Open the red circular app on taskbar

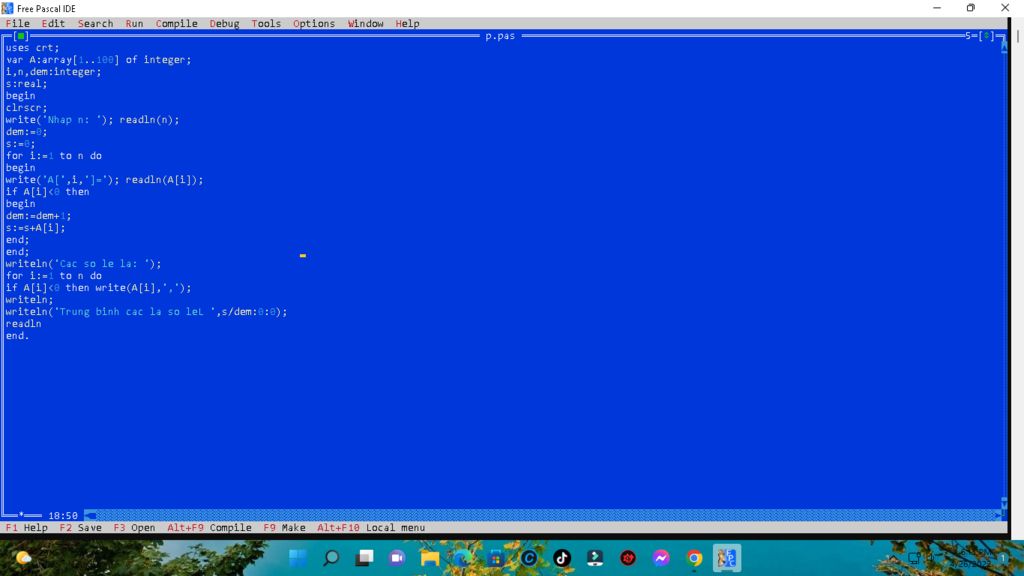(628, 558)
